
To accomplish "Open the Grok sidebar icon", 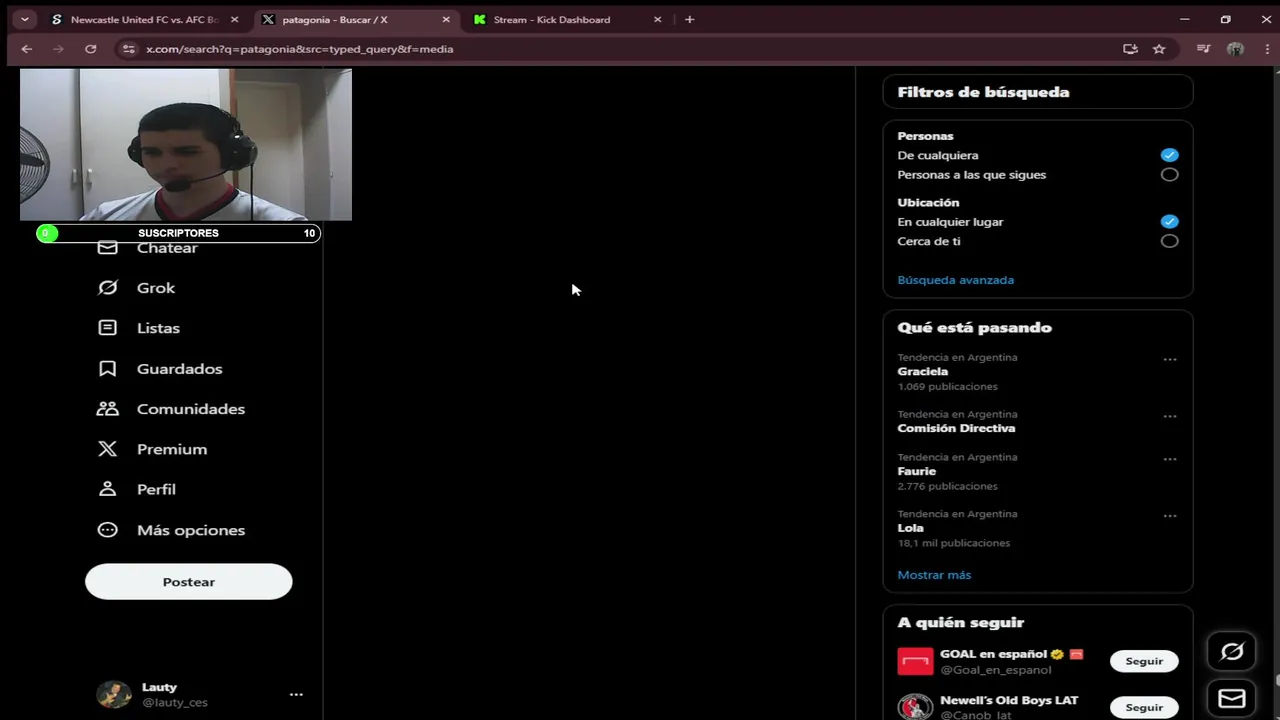I will (107, 288).
